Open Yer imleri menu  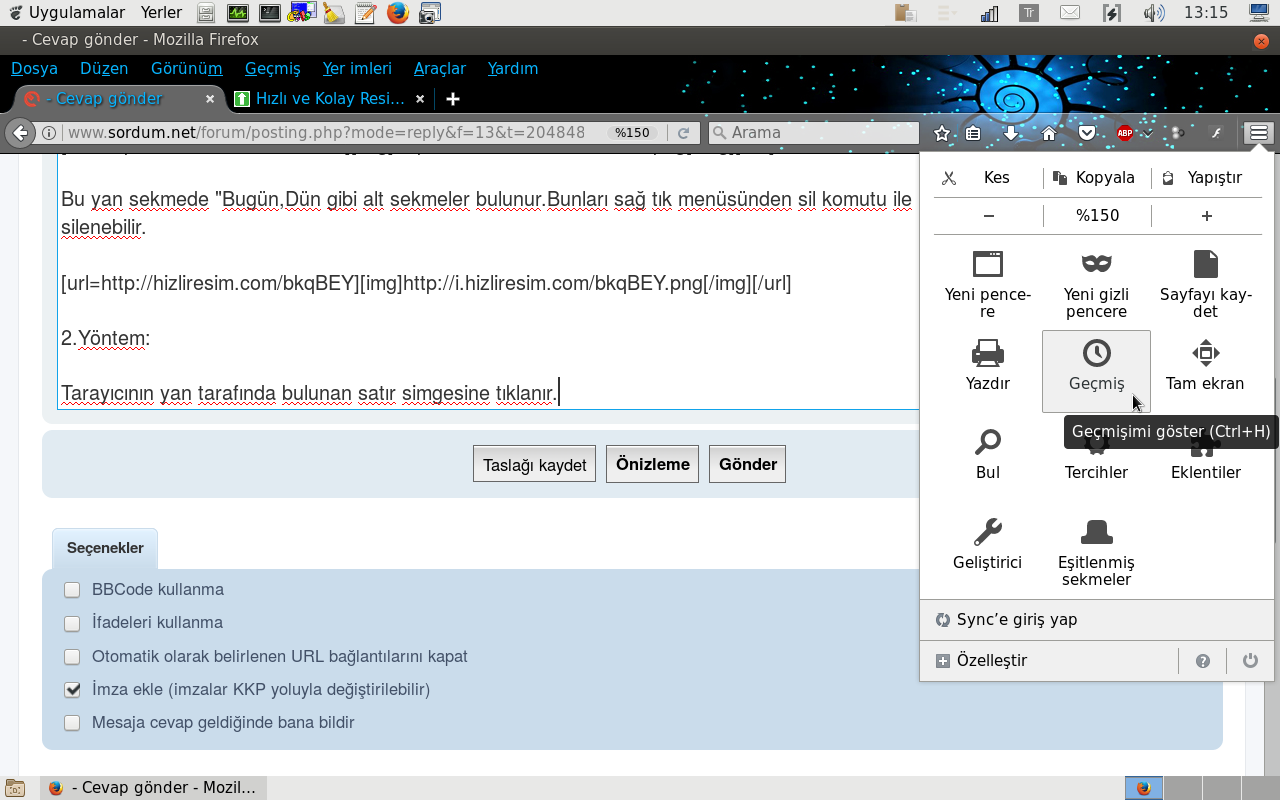pos(357,68)
